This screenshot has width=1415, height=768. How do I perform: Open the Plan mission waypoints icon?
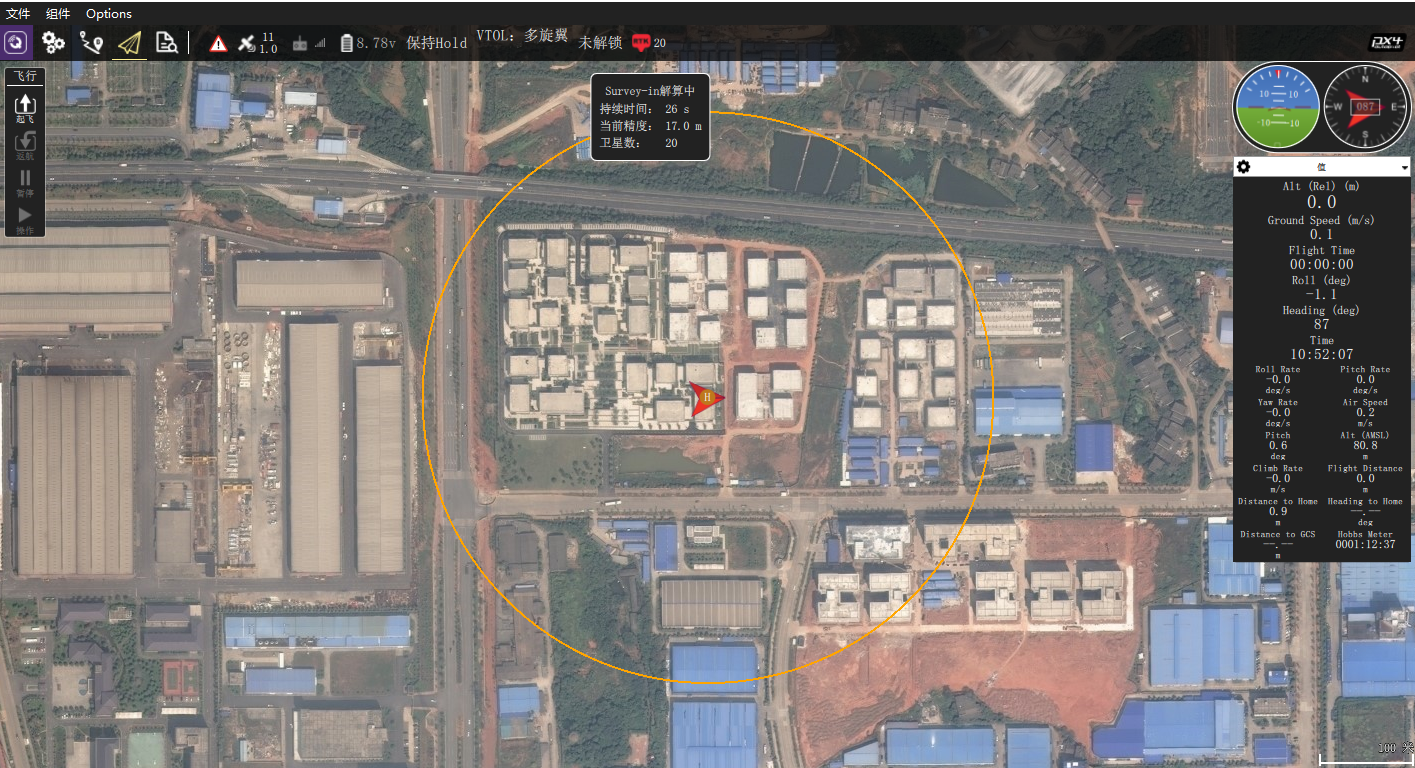92,43
